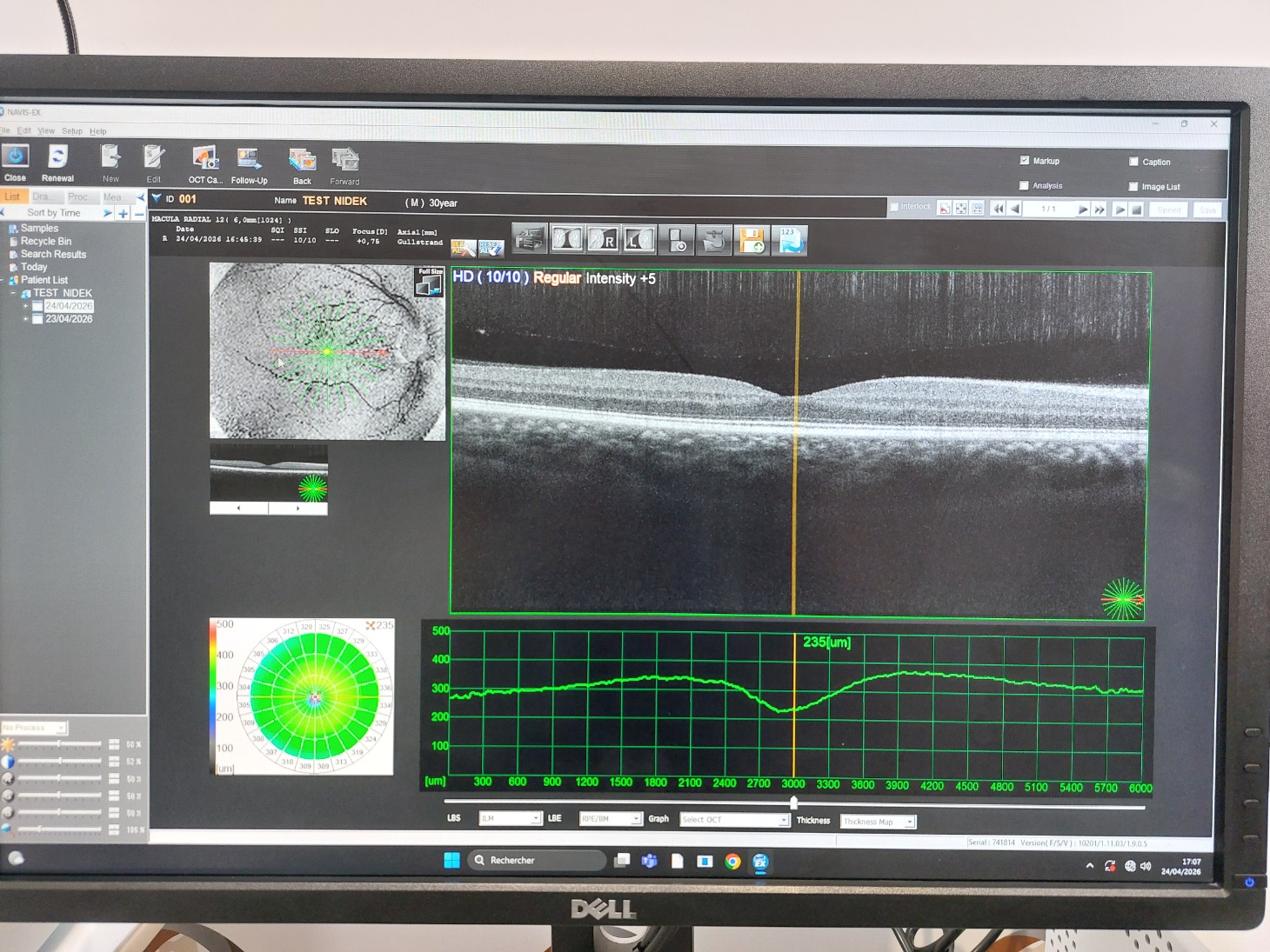Switch to the List tab
Viewport: 1270px width, 952px height.
click(x=13, y=196)
